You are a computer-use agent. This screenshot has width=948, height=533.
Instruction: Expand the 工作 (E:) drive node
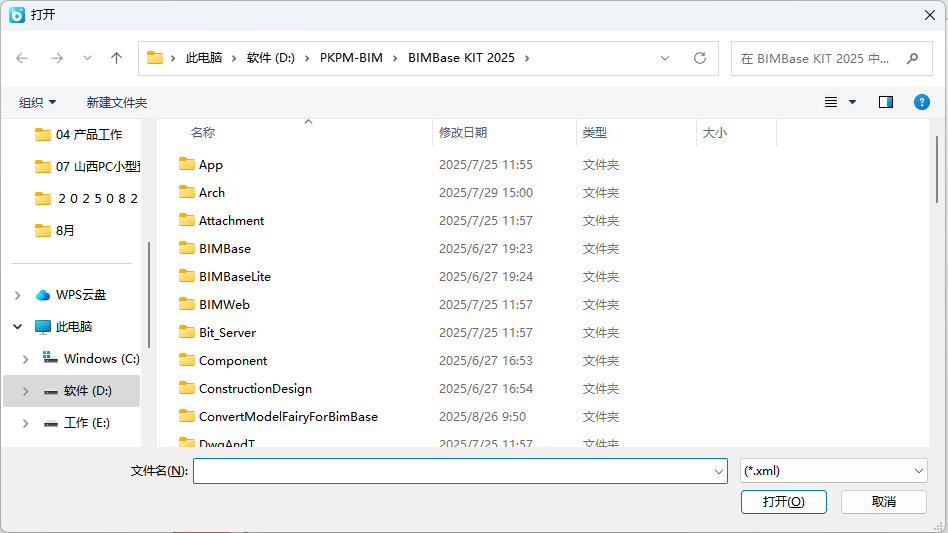[25, 423]
